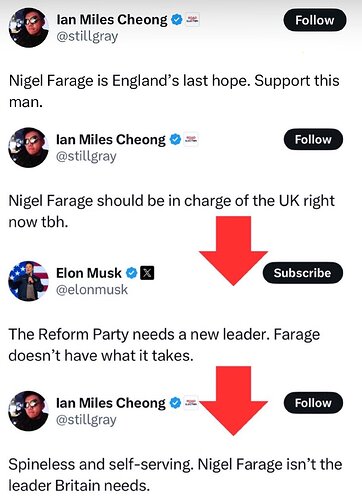Viewport: 362px width, 500px height.
Task: Open the @elonmusk handle link
Action: coord(92,290)
